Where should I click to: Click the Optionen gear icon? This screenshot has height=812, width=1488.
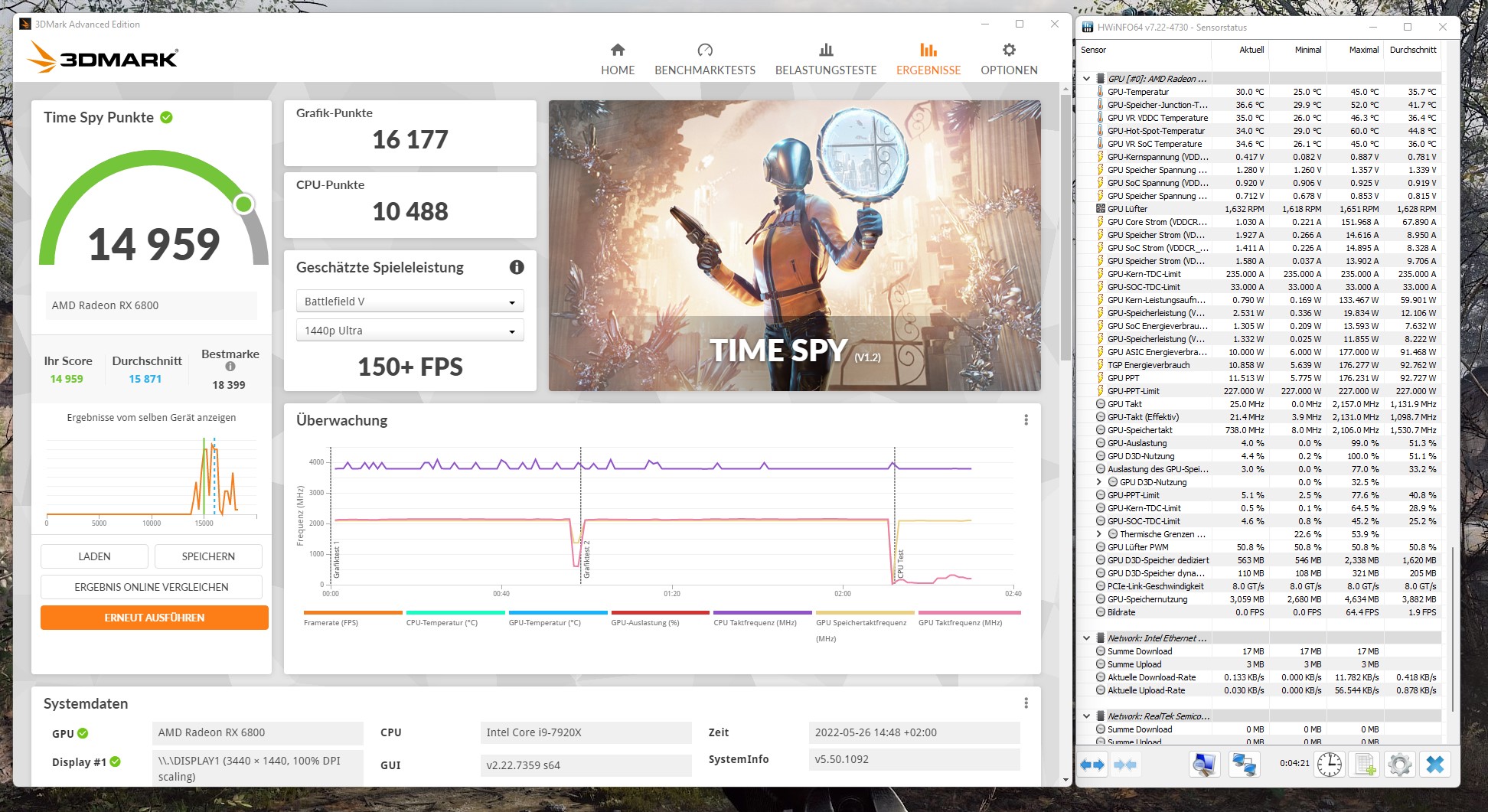click(1010, 50)
